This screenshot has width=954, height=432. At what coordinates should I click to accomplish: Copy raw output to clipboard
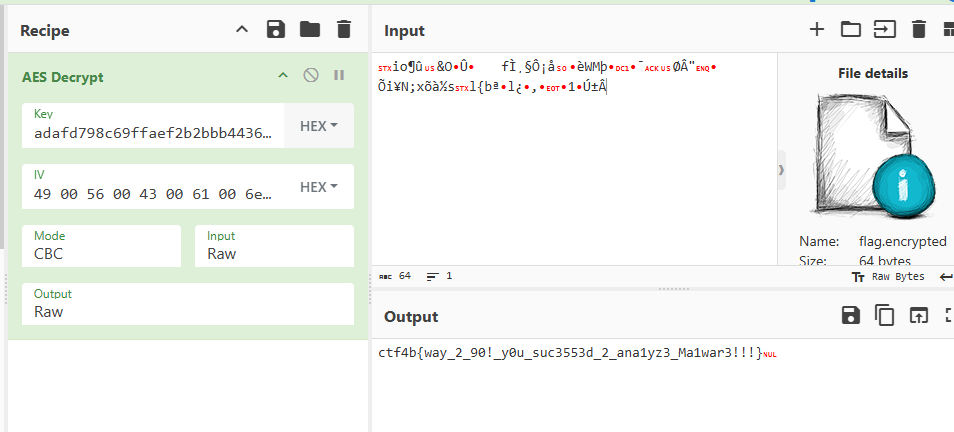click(x=885, y=315)
